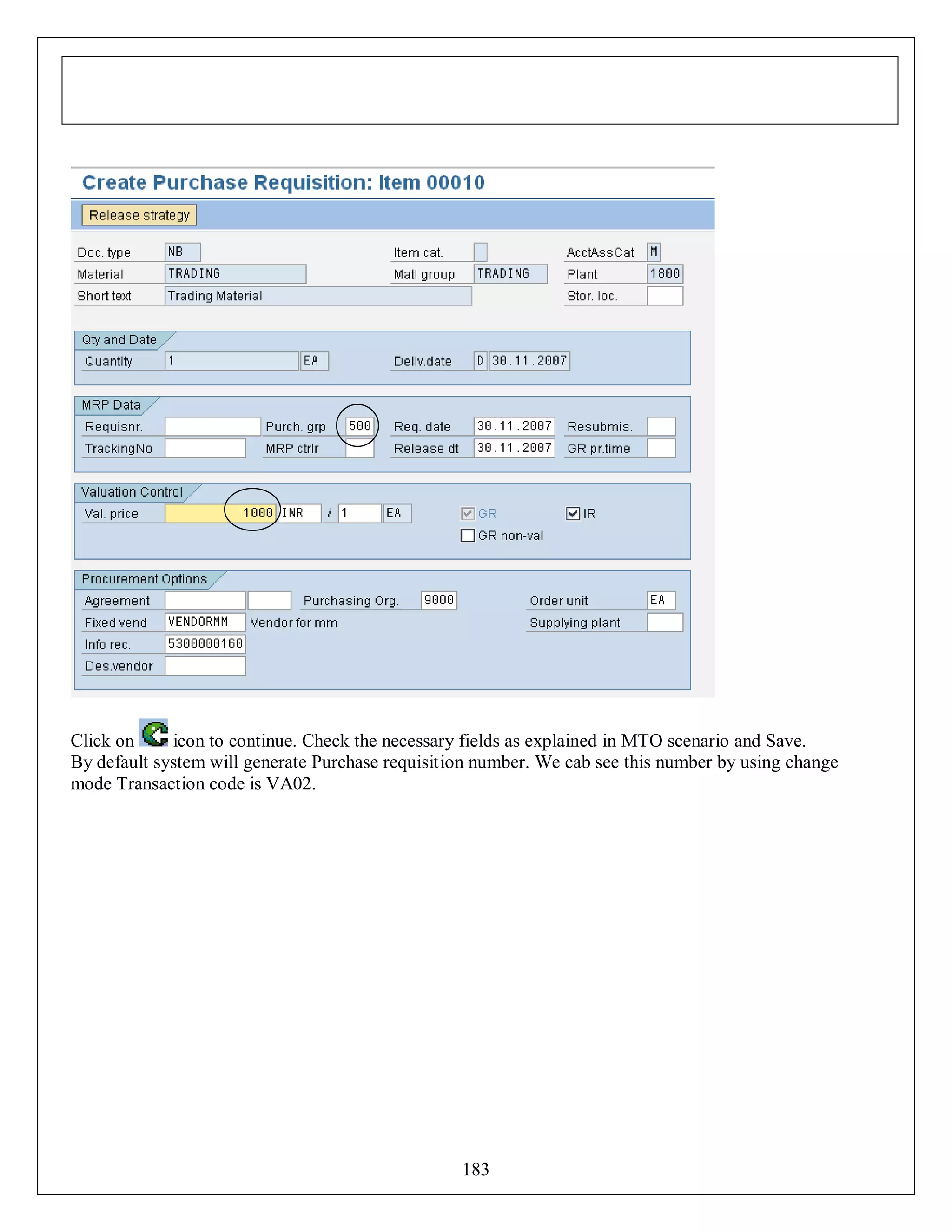
Task: Click the Fixed vend field VENDORMM
Action: 205,622
